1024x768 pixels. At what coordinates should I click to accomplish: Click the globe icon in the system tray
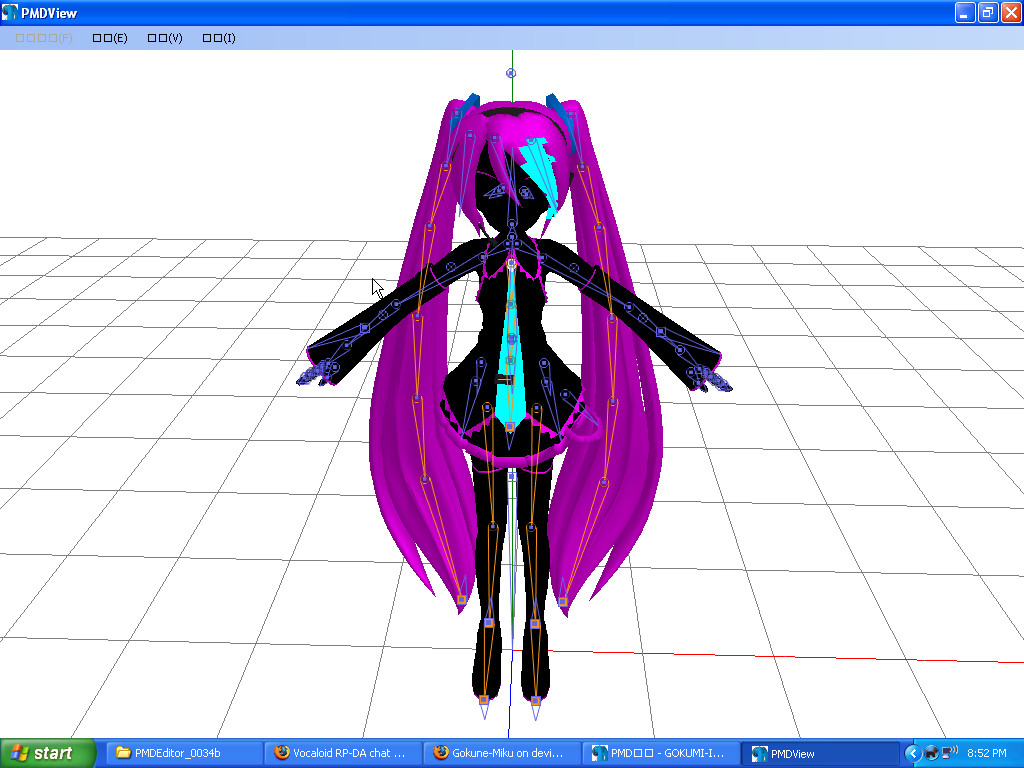click(931, 752)
